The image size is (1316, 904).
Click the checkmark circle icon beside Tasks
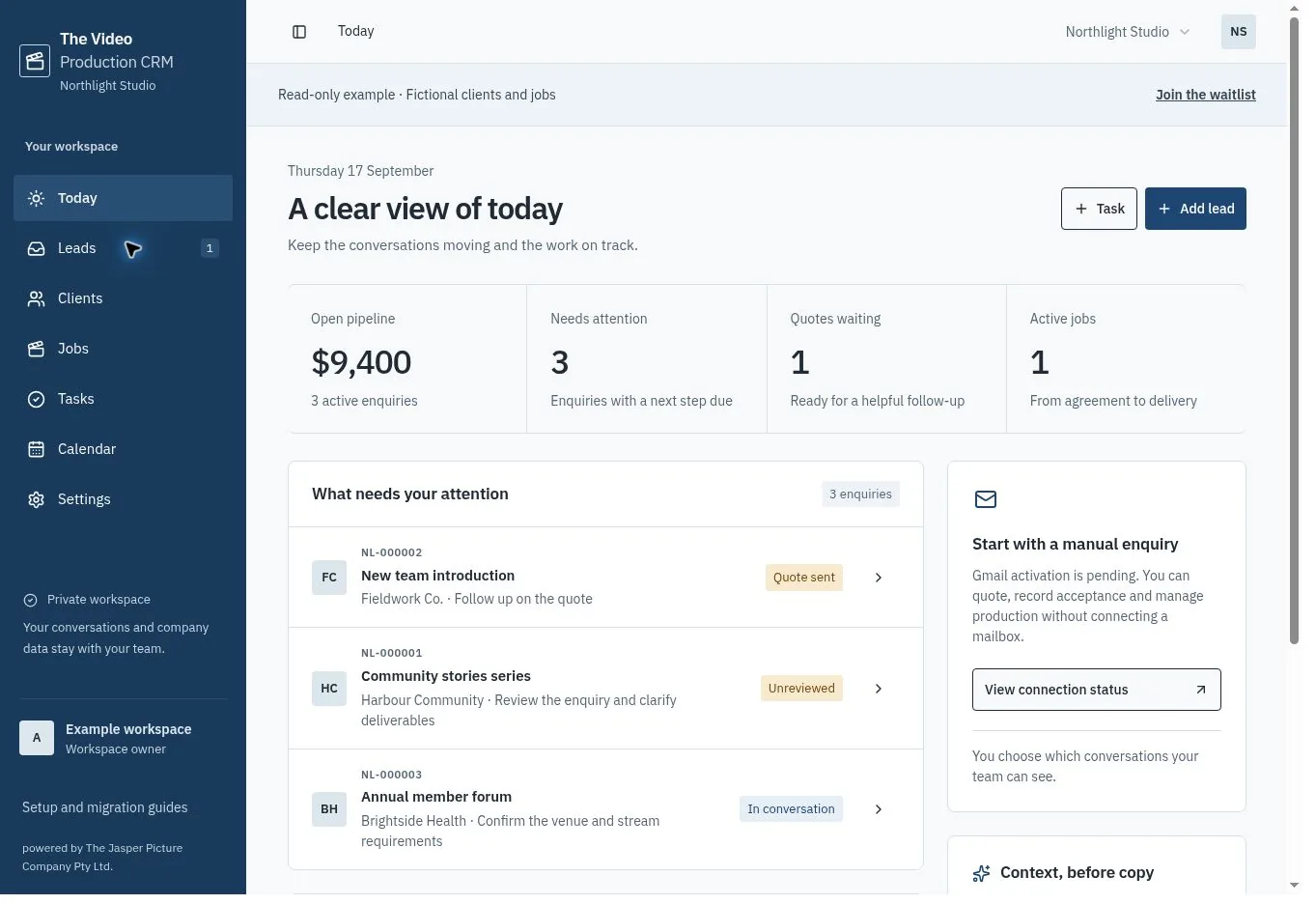click(37, 399)
